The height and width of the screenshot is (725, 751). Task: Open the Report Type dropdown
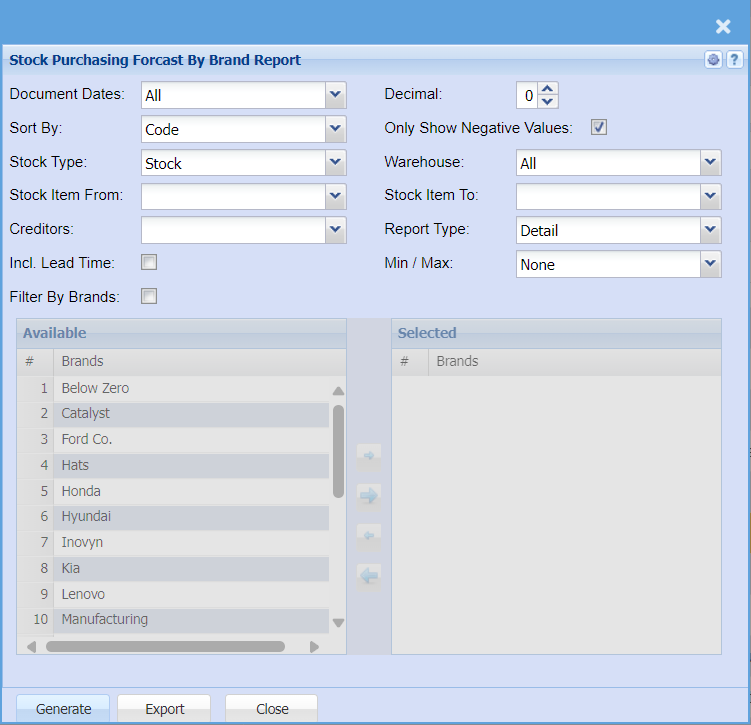[x=710, y=230]
